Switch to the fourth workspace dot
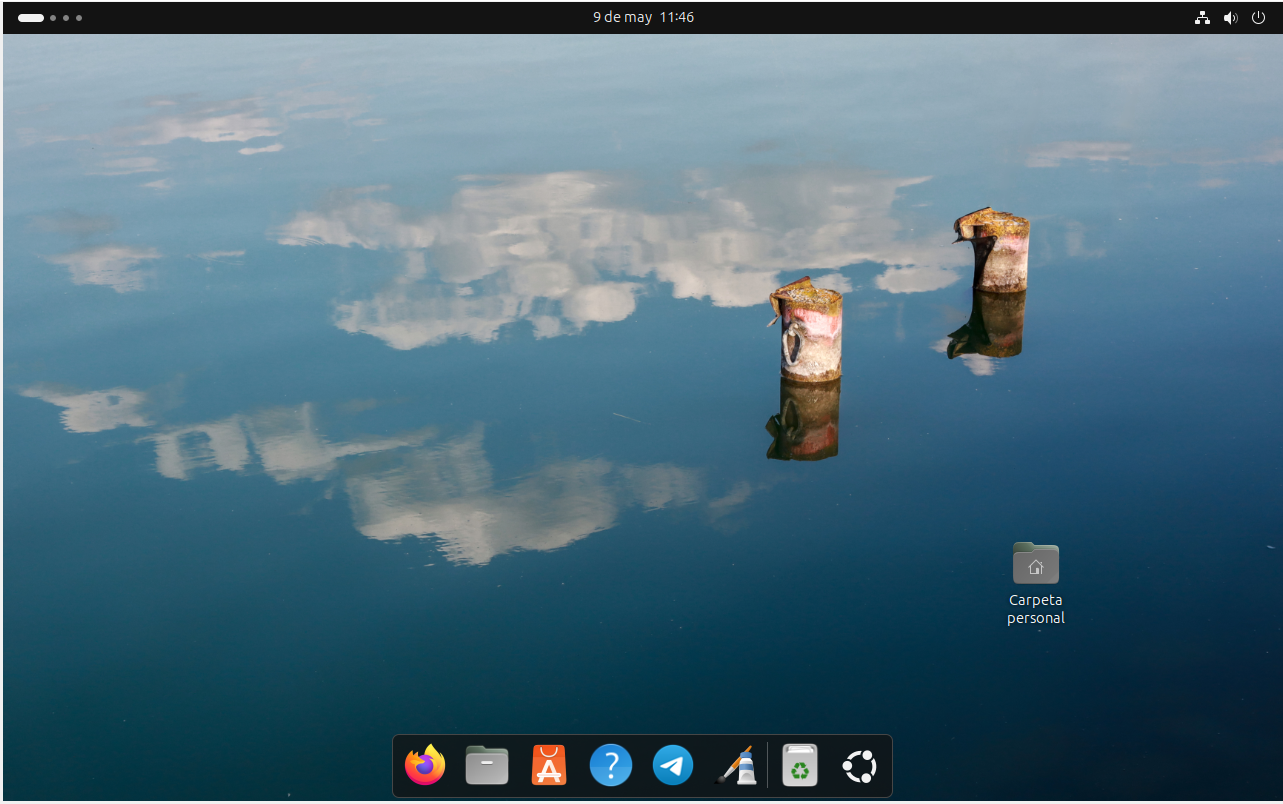1283x804 pixels. [79, 18]
